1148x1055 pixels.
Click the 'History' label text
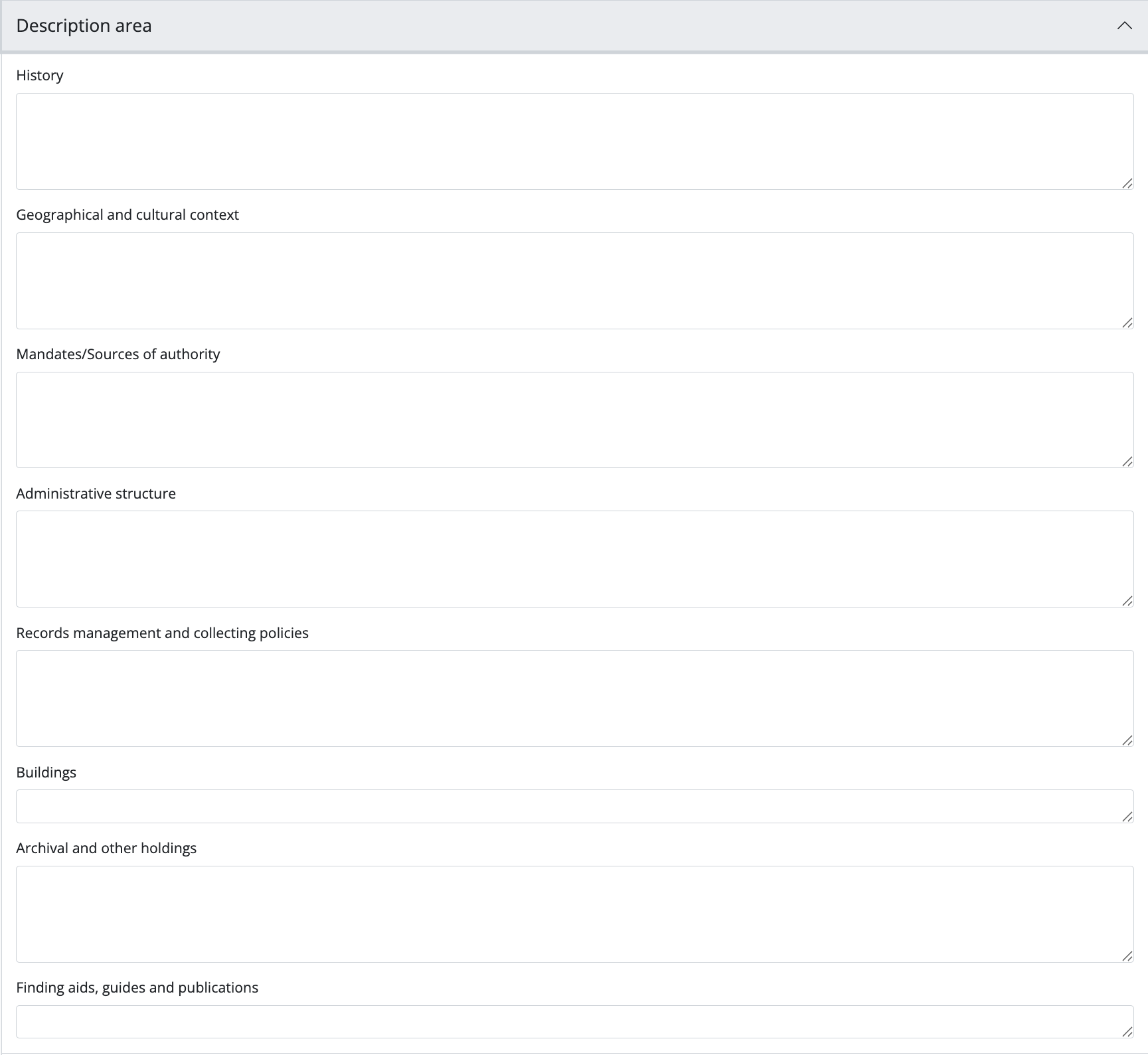click(40, 76)
